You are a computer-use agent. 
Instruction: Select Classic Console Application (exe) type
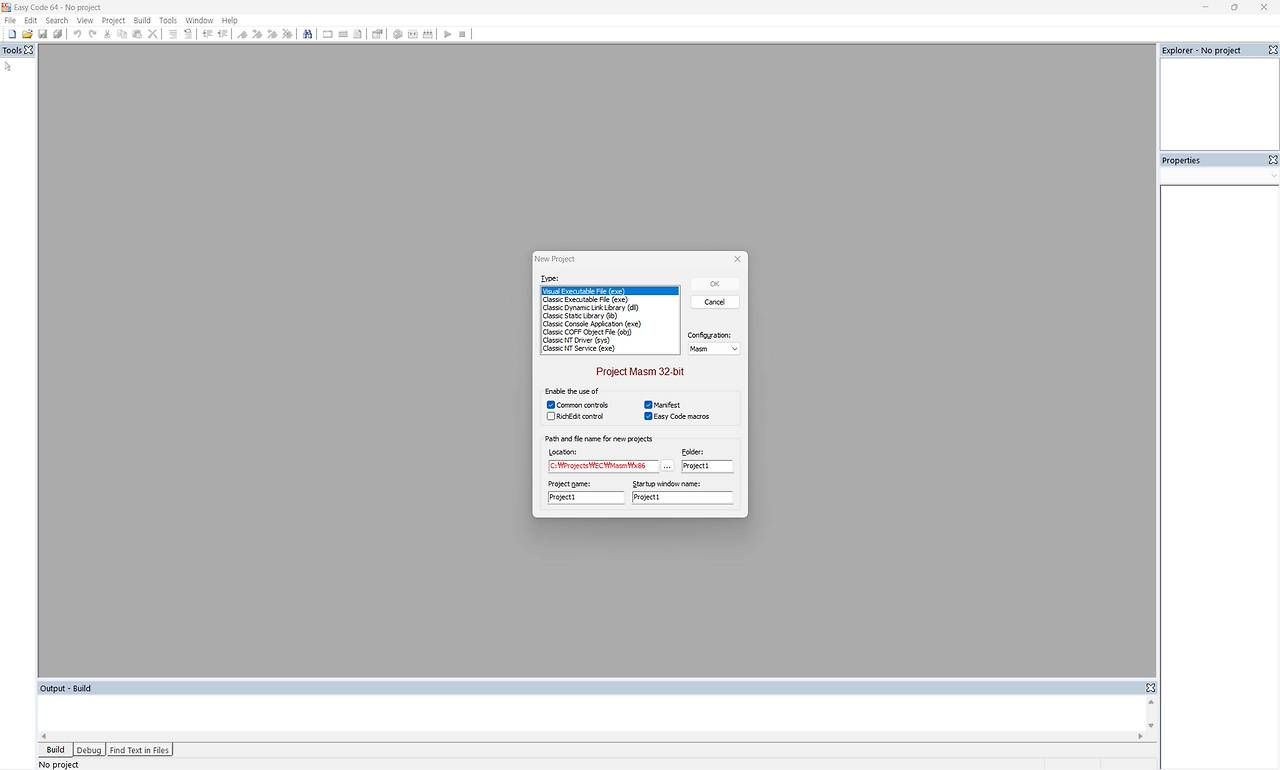coord(610,324)
